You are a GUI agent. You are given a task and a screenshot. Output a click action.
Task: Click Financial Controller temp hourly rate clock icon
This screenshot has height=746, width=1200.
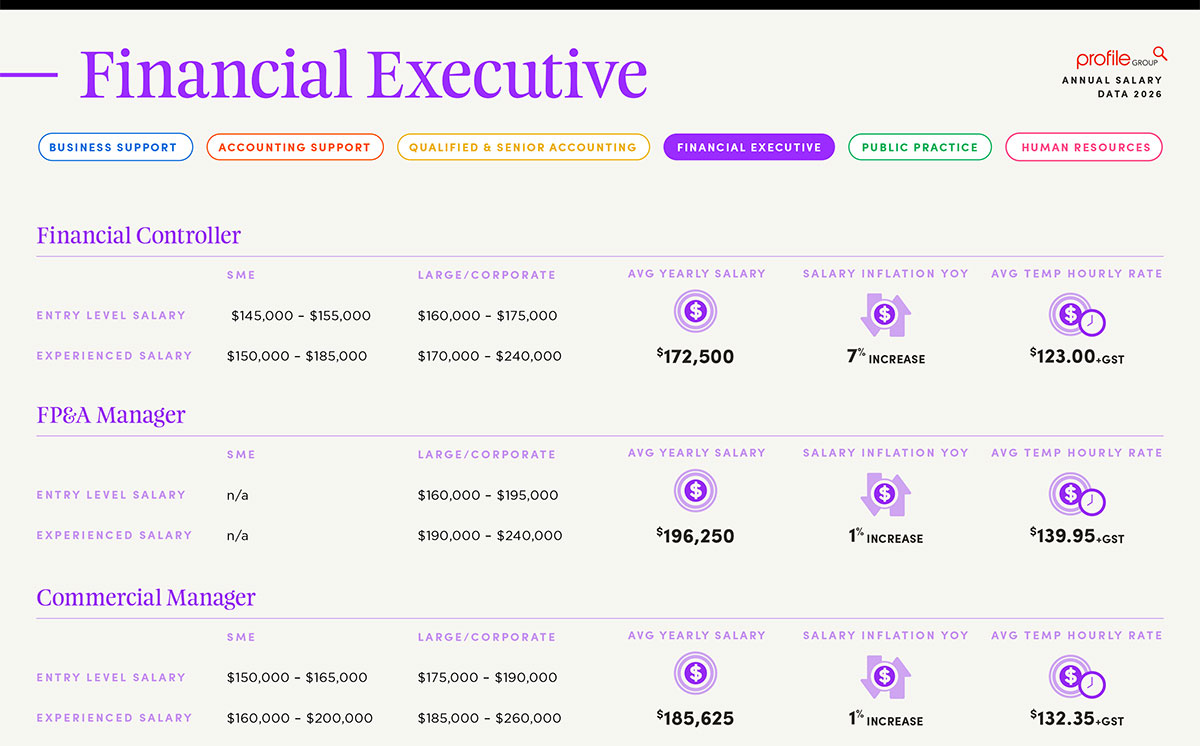point(1076,315)
